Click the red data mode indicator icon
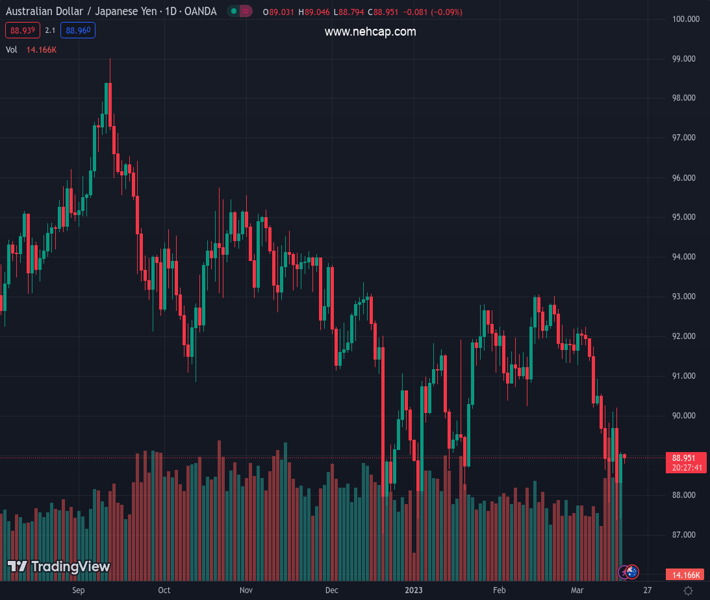 click(245, 11)
